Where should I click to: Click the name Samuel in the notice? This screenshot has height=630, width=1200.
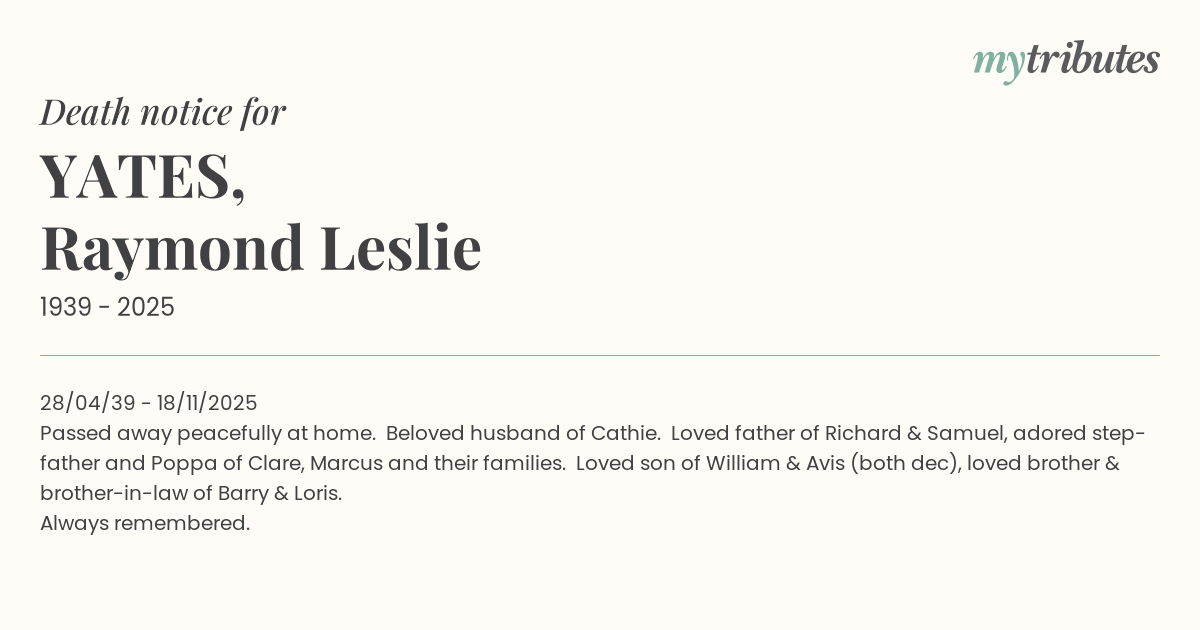[x=967, y=433]
